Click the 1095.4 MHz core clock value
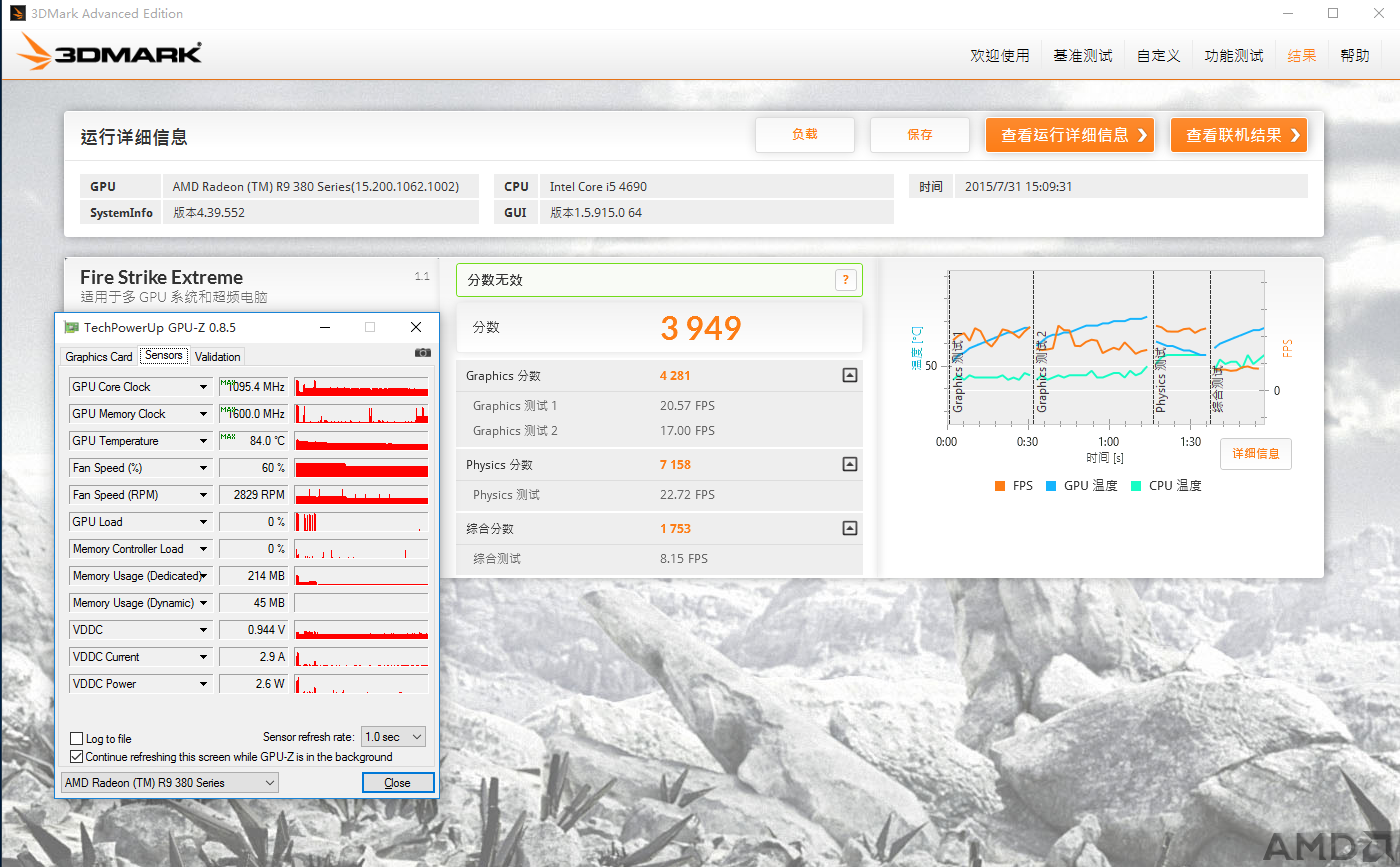 pos(253,387)
